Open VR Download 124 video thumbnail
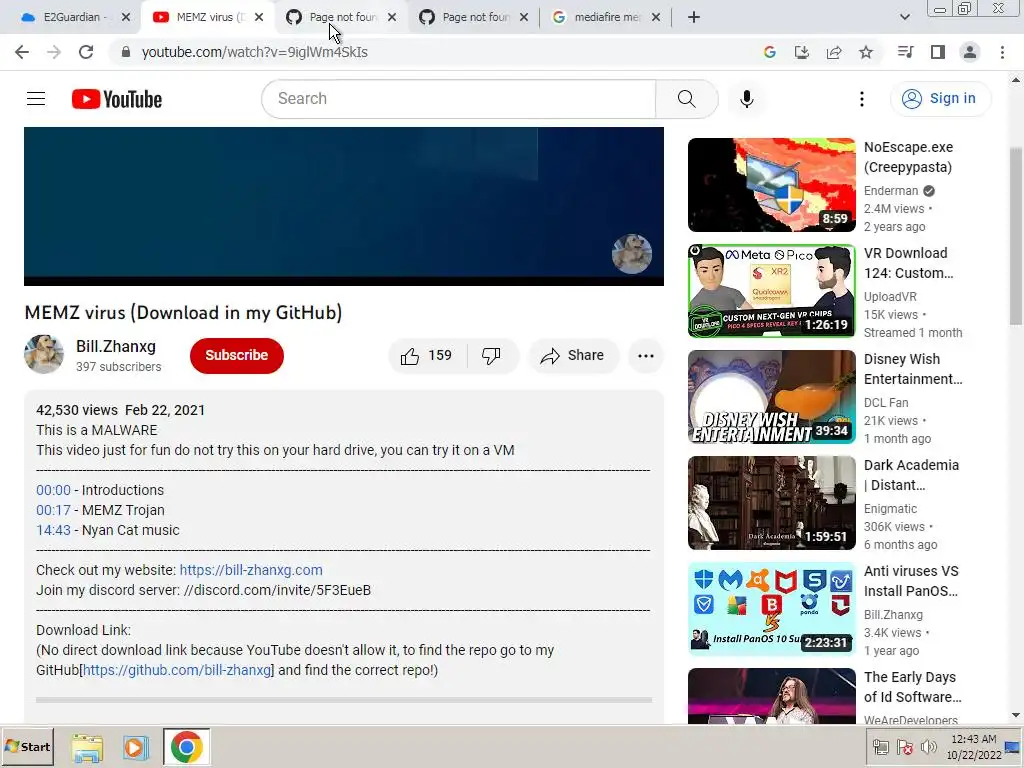The width and height of the screenshot is (1024, 768). (x=771, y=291)
